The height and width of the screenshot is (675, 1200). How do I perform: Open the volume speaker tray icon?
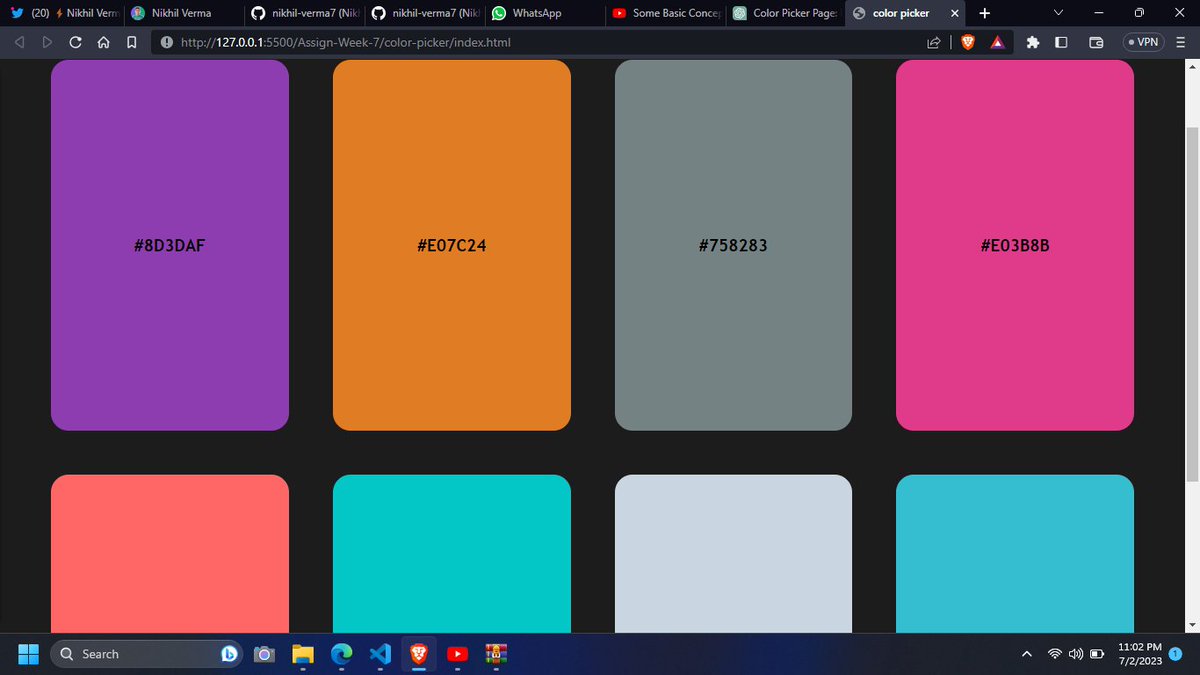(x=1076, y=654)
